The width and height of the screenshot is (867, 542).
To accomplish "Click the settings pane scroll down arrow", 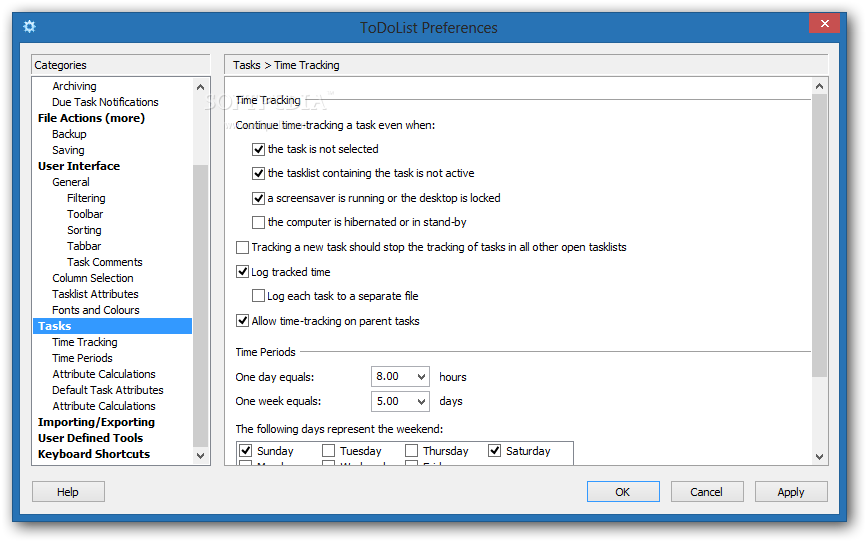I will (819, 457).
